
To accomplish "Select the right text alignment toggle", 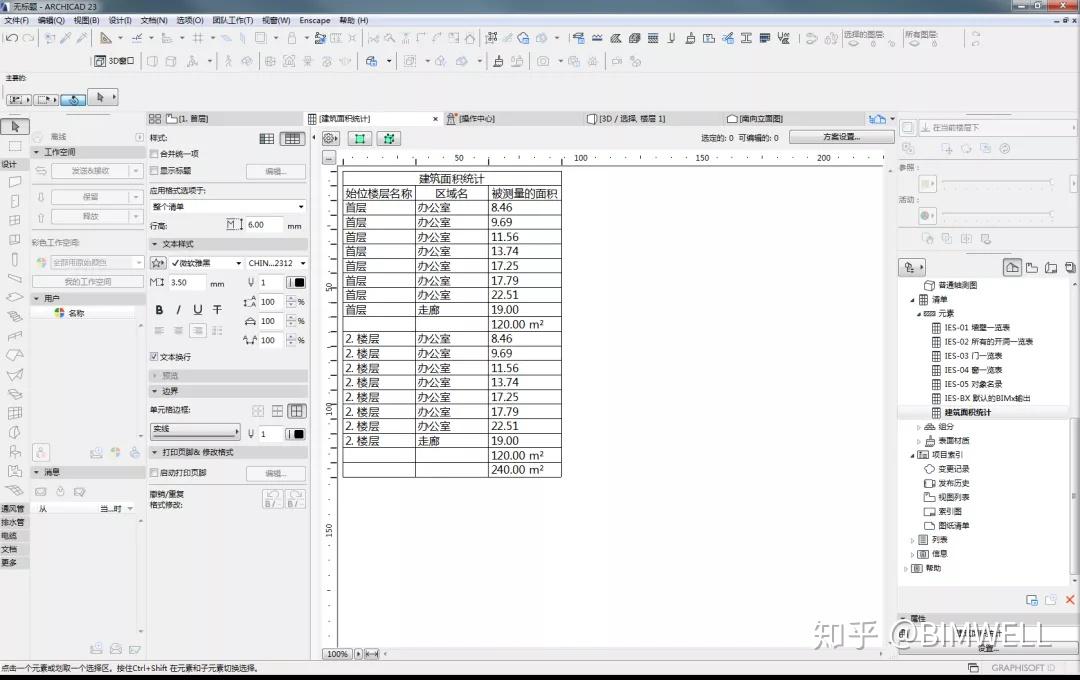I will (x=198, y=331).
